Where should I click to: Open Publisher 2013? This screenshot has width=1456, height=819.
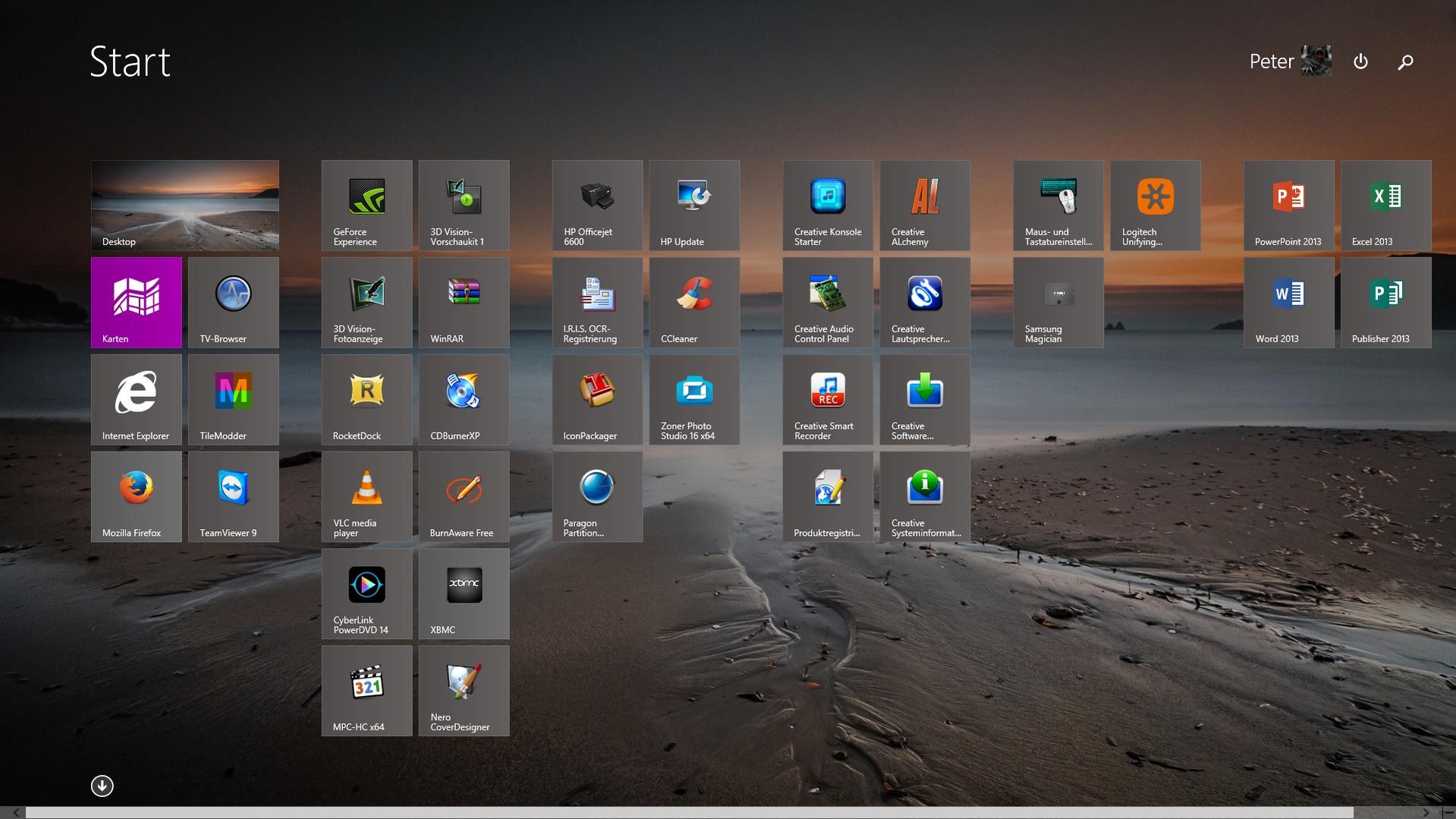1387,302
